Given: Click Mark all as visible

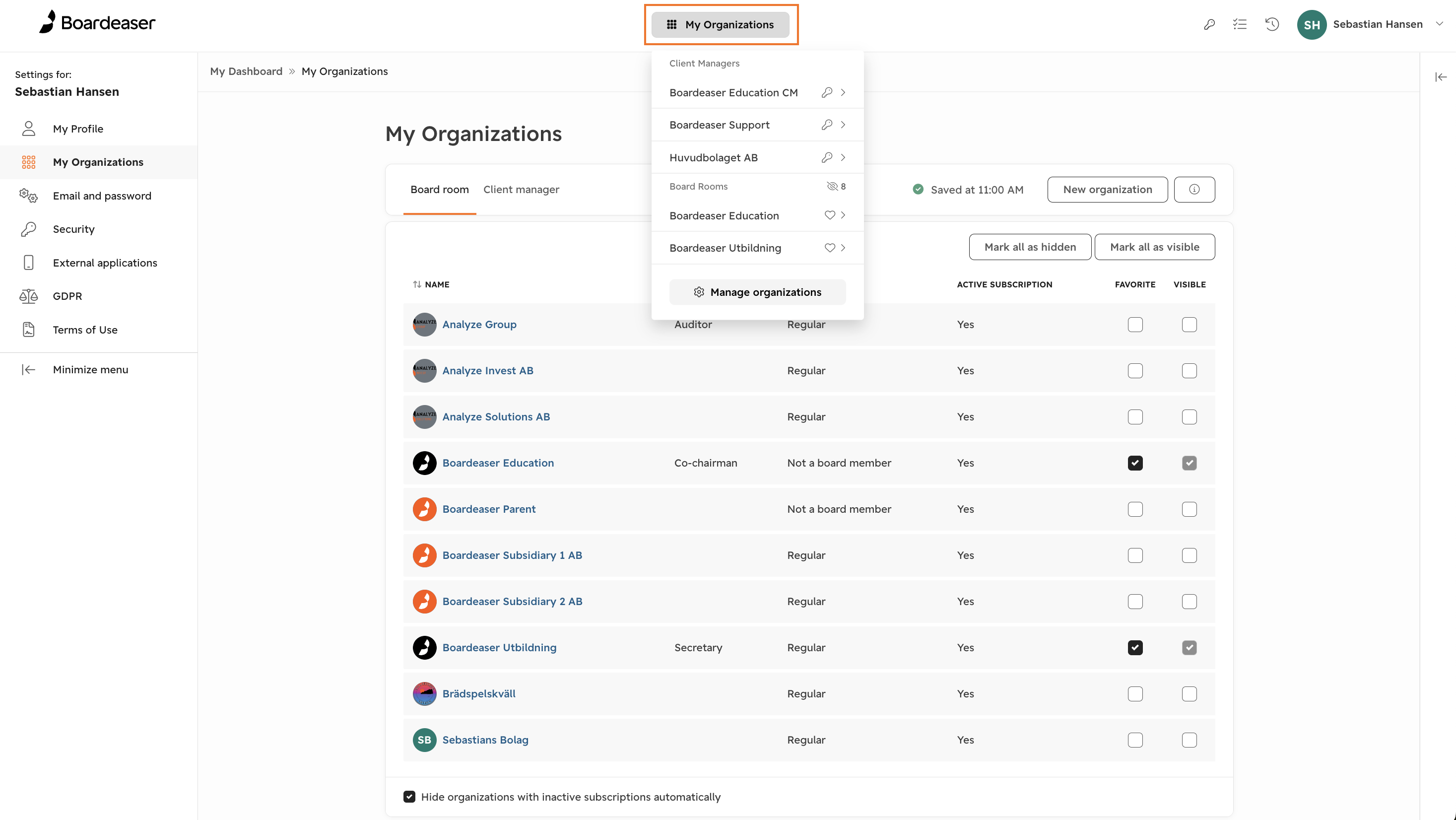Looking at the screenshot, I should point(1154,247).
